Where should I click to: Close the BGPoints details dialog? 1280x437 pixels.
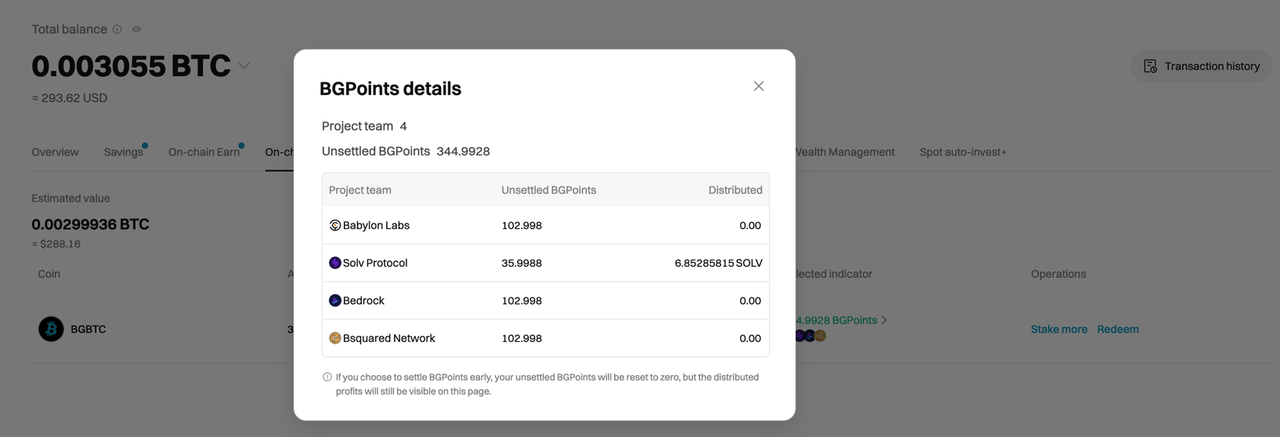(759, 86)
